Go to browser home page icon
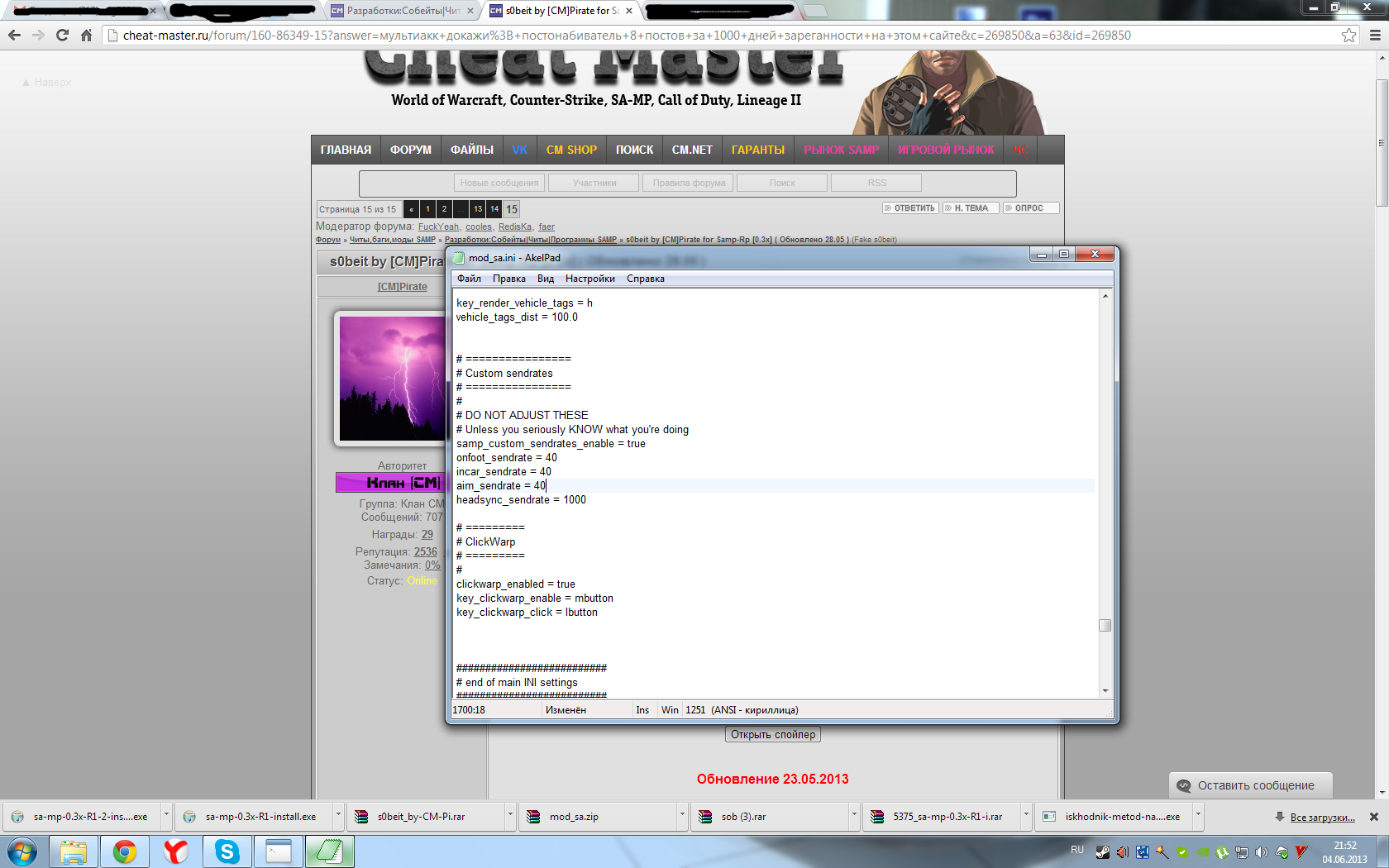The height and width of the screenshot is (868, 1389). 86,35
